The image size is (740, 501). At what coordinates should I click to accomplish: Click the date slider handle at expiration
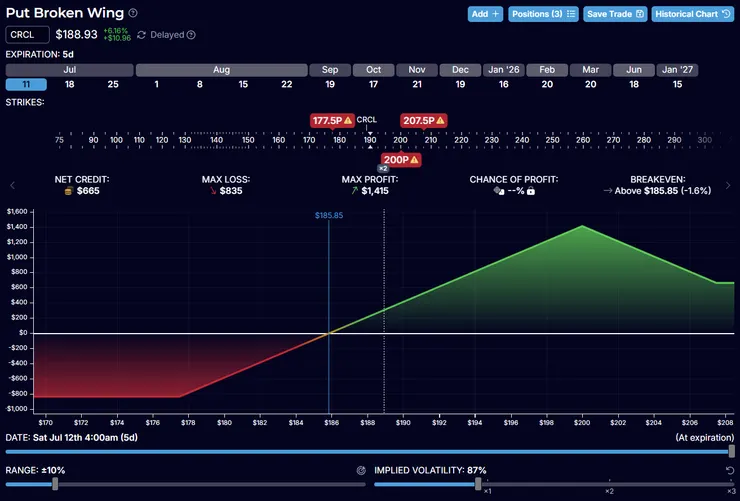click(x=732, y=451)
